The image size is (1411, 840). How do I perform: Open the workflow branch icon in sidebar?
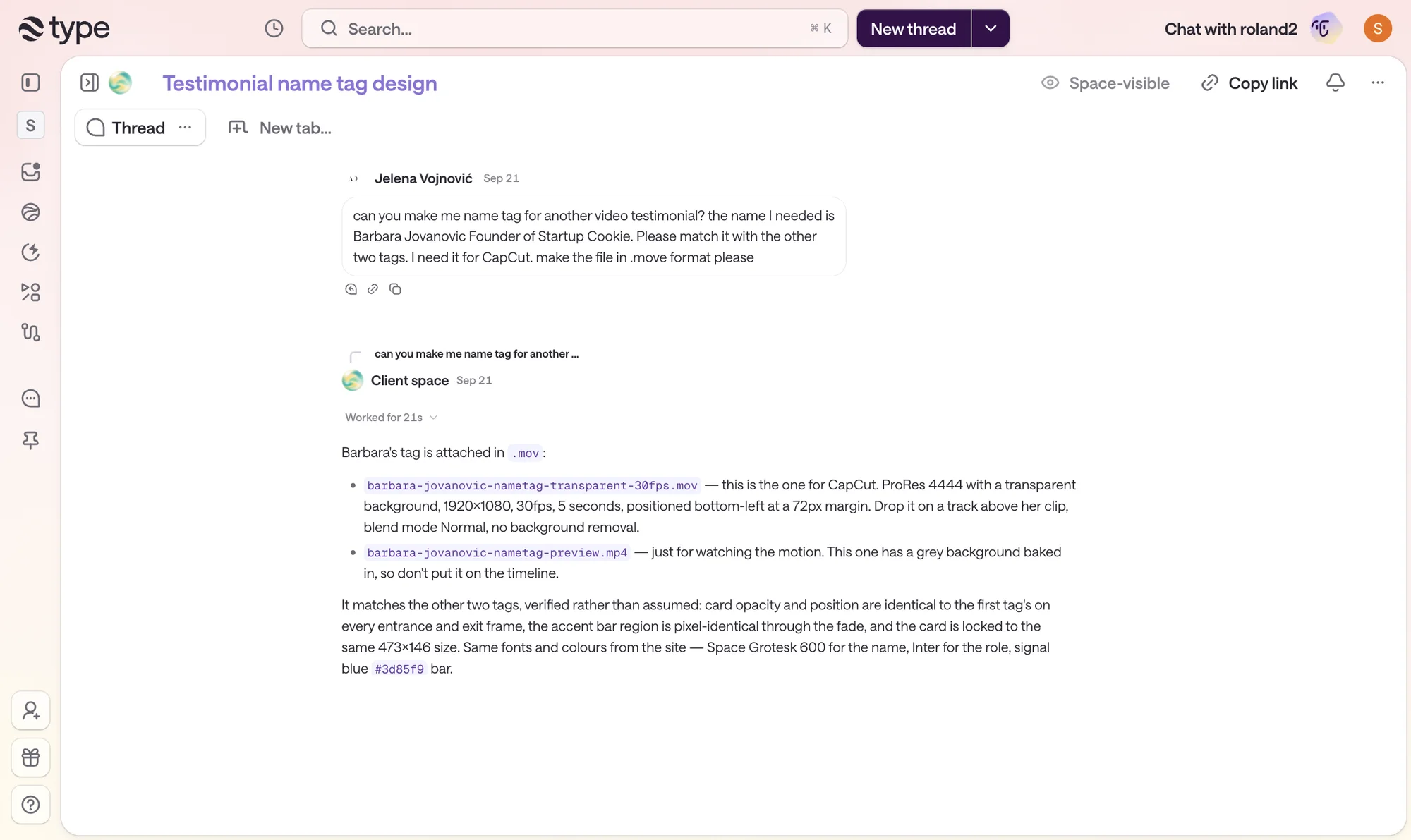point(30,331)
